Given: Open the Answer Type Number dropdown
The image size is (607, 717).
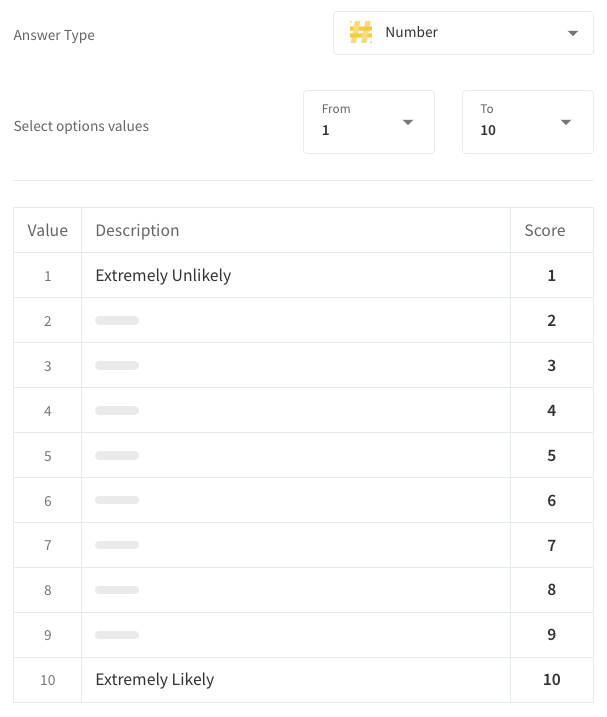Looking at the screenshot, I should click(463, 33).
